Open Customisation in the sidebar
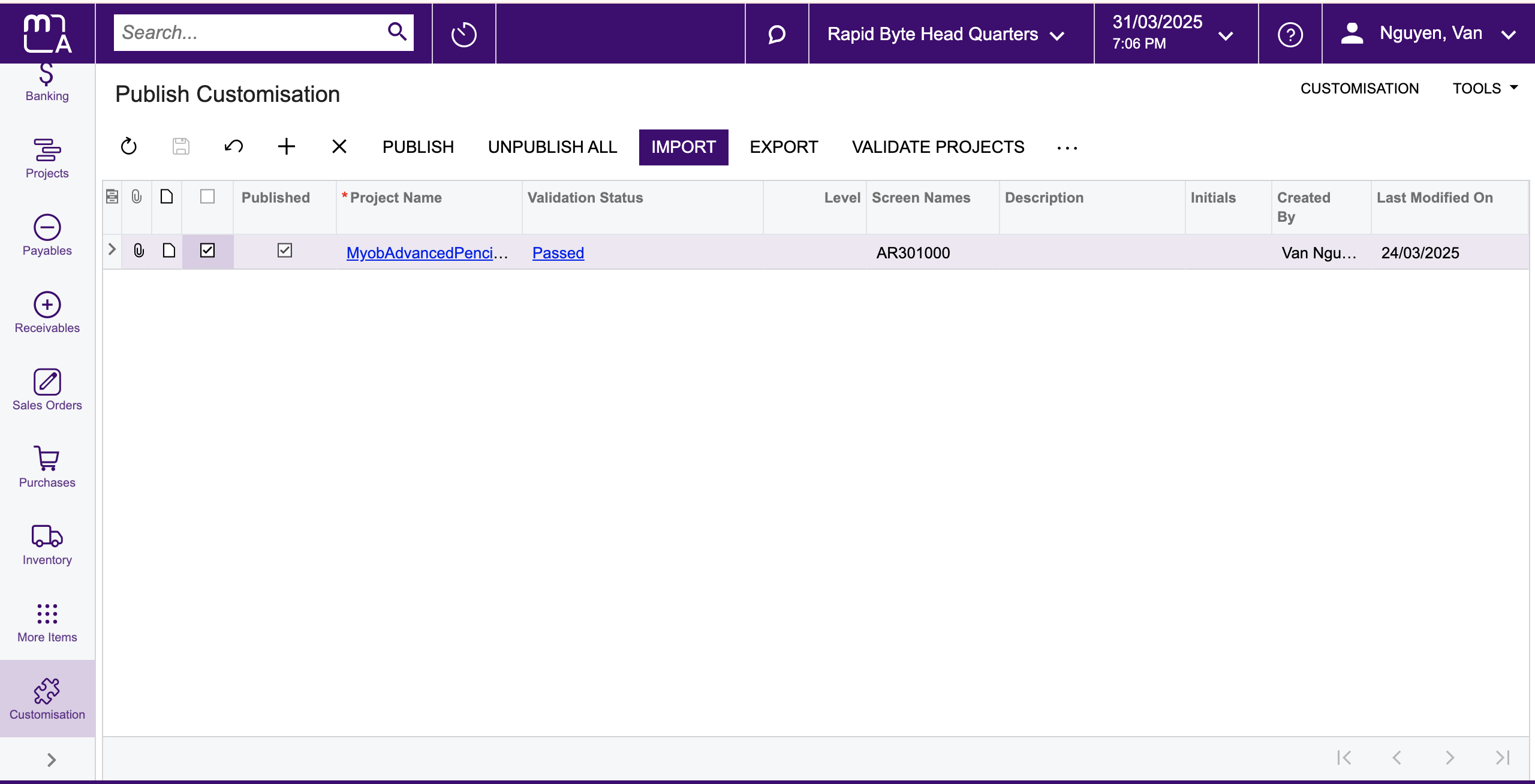Screen dimensions: 1535x784 click(x=47, y=699)
